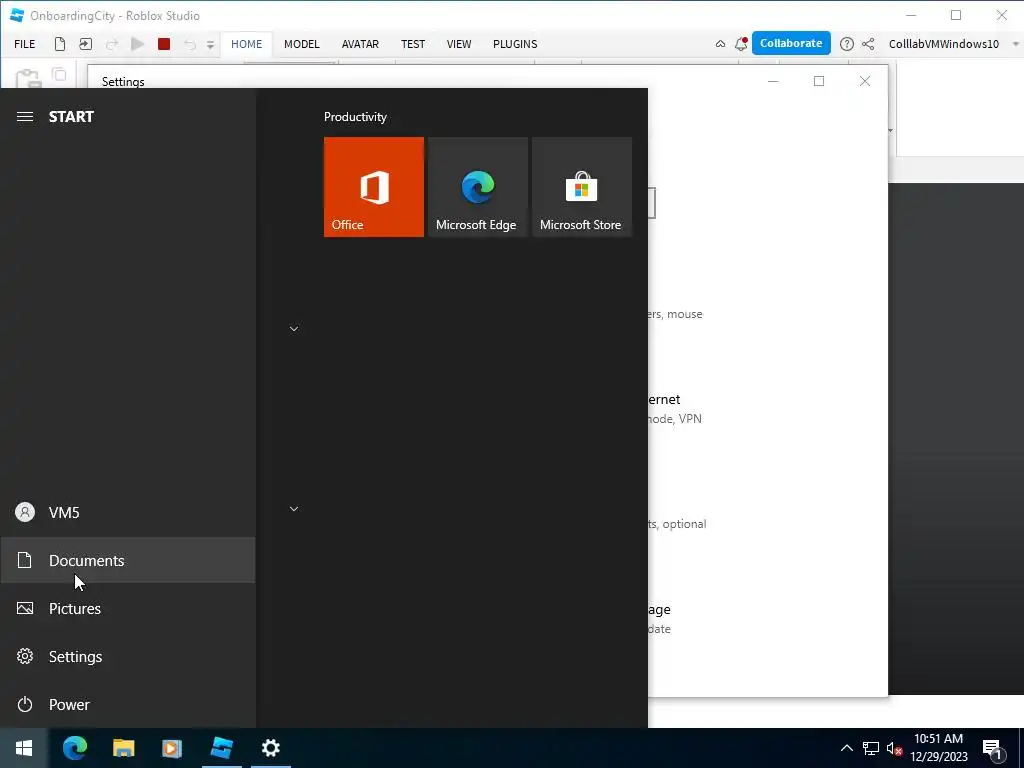Click the new file icon in Roblox Studio

[59, 44]
